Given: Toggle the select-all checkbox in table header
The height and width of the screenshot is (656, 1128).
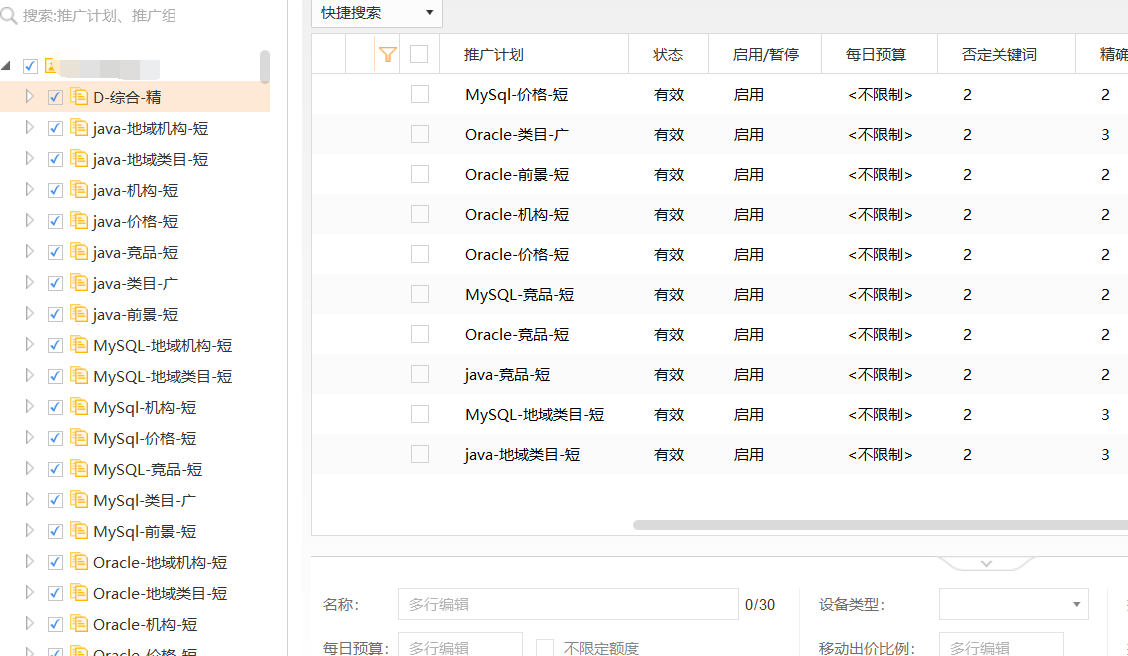Looking at the screenshot, I should tap(419, 54).
